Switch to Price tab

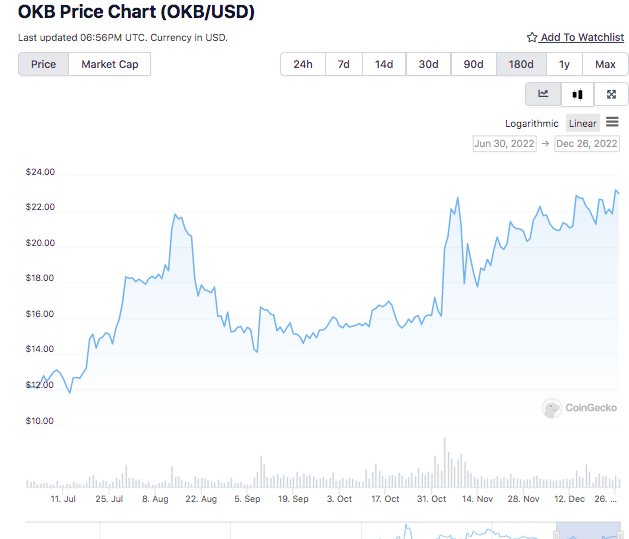pos(43,64)
